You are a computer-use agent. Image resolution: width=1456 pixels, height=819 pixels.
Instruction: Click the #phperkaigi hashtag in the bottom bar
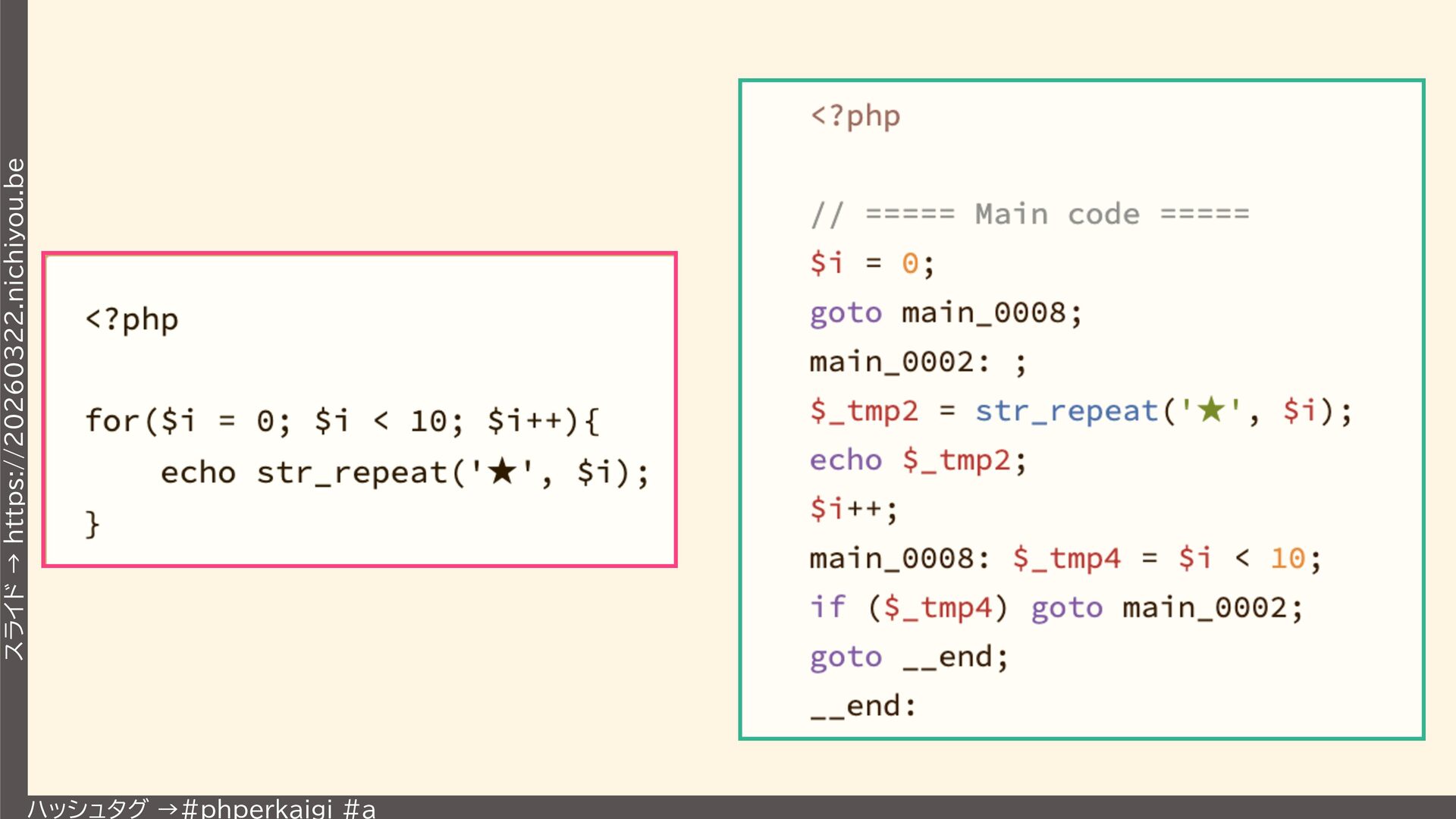[256, 808]
